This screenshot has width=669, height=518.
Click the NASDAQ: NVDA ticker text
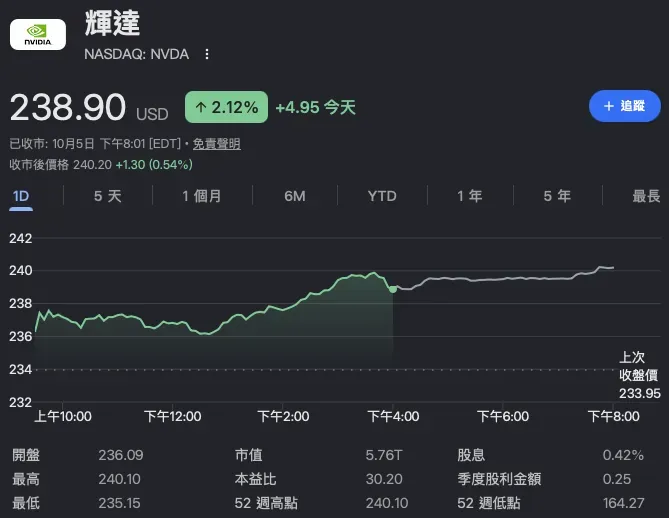coord(137,54)
